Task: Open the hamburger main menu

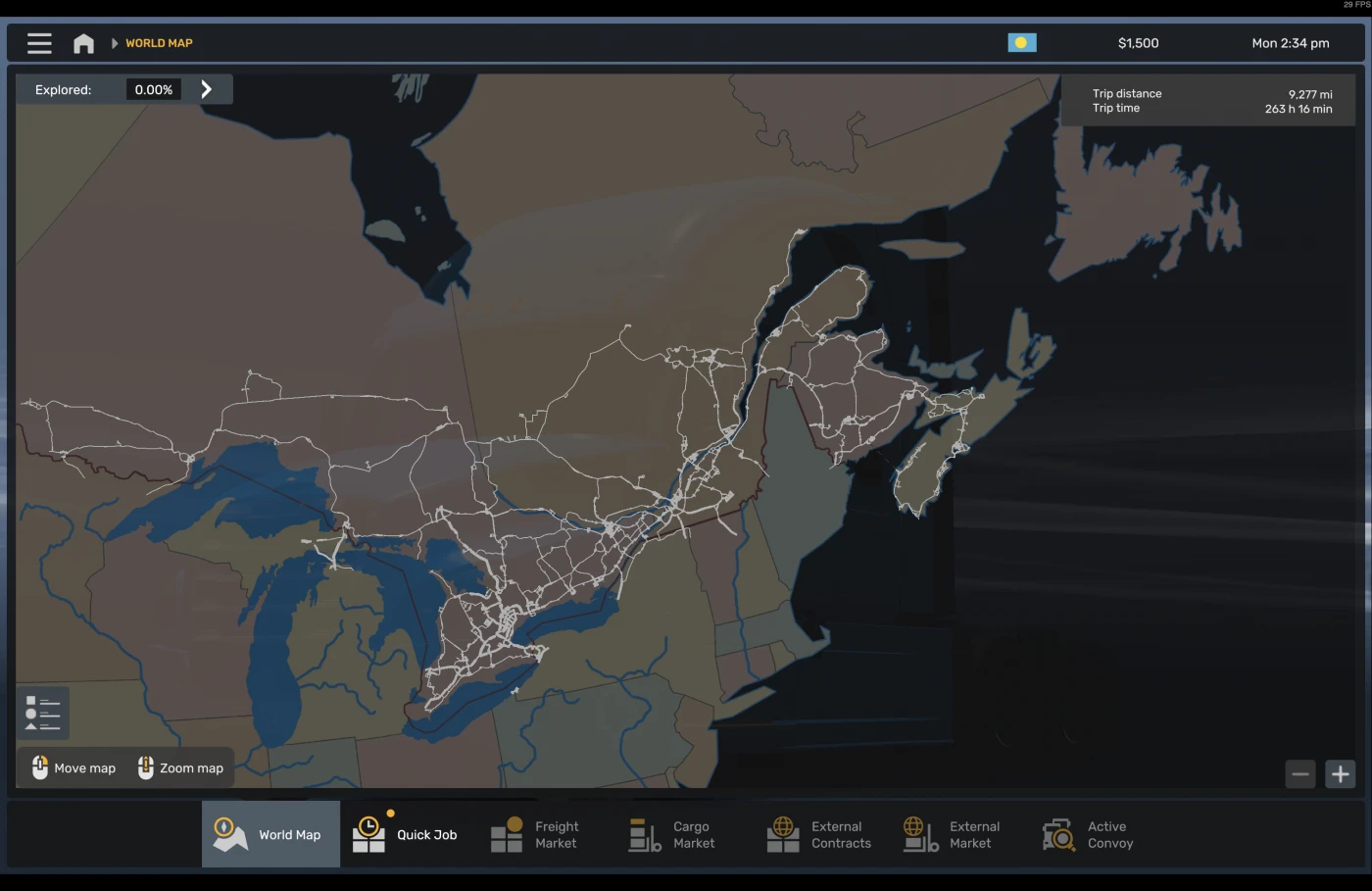Action: point(38,42)
